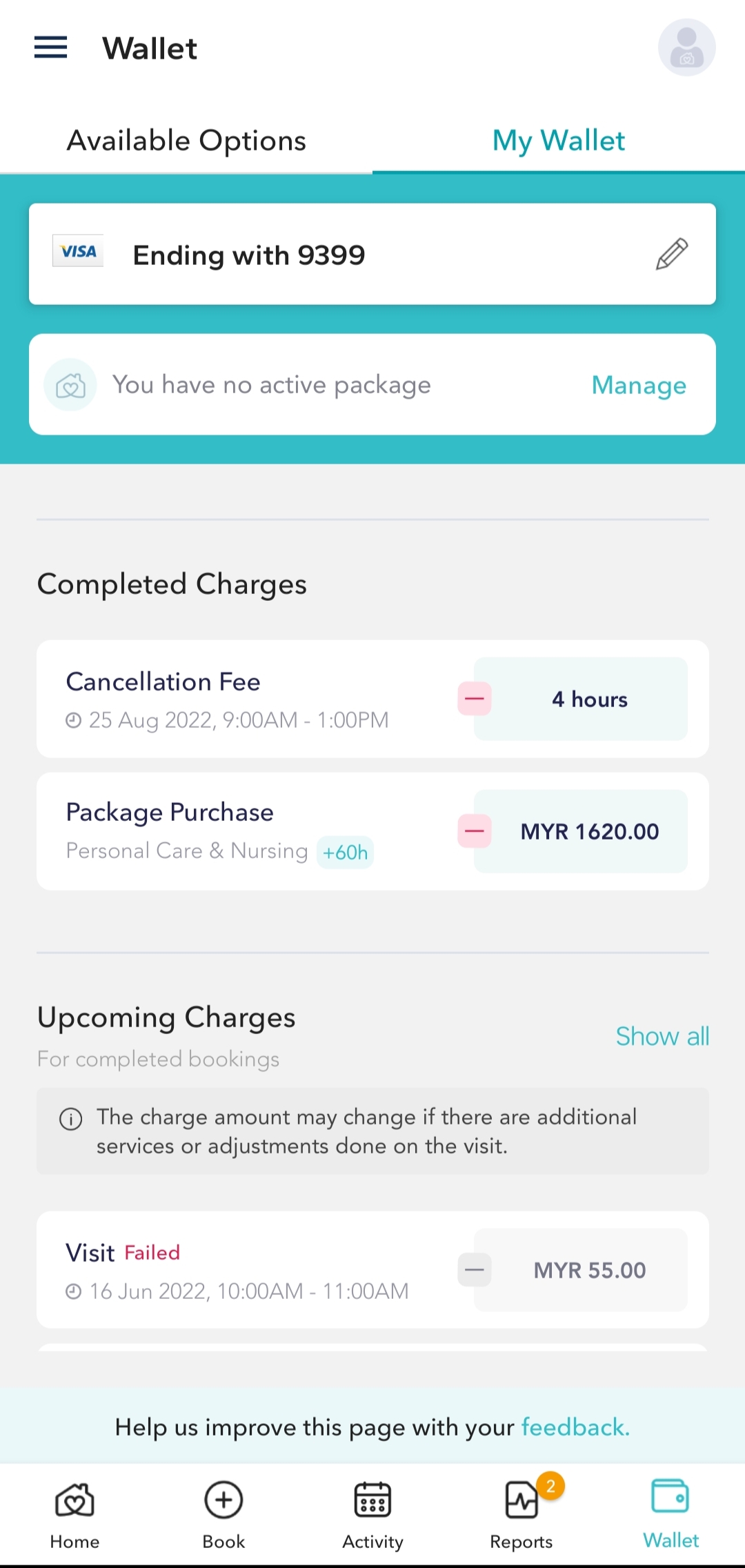Show all upcoming charges
Viewport: 745px width, 1568px height.
662,1036
